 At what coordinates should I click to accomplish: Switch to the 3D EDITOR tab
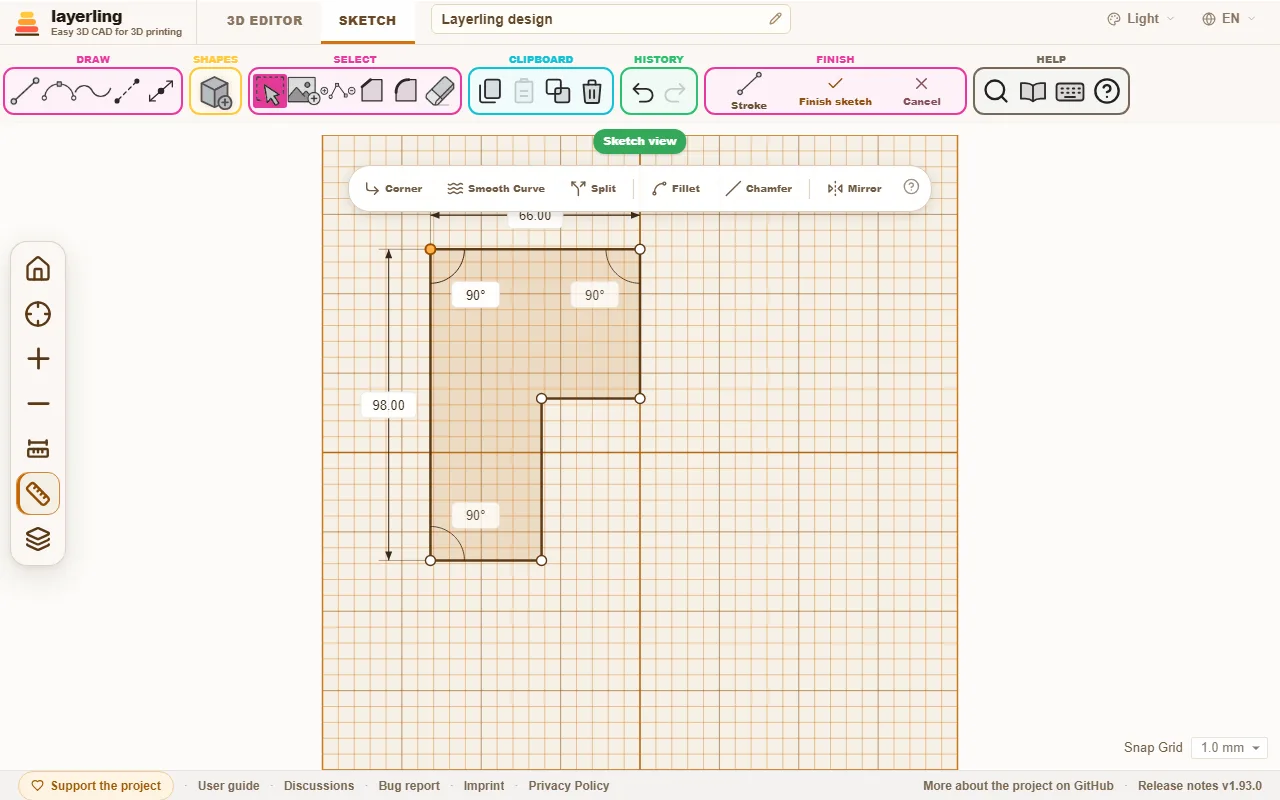[x=265, y=20]
